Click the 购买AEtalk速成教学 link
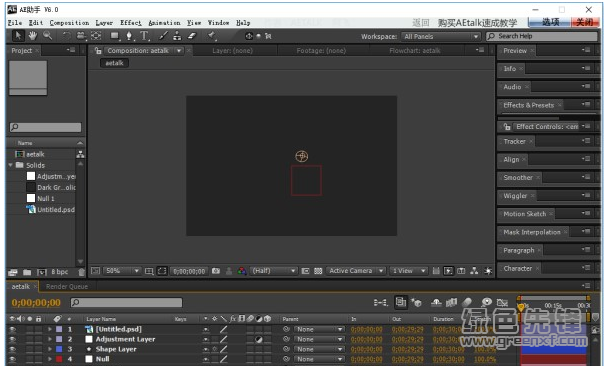 coord(478,23)
